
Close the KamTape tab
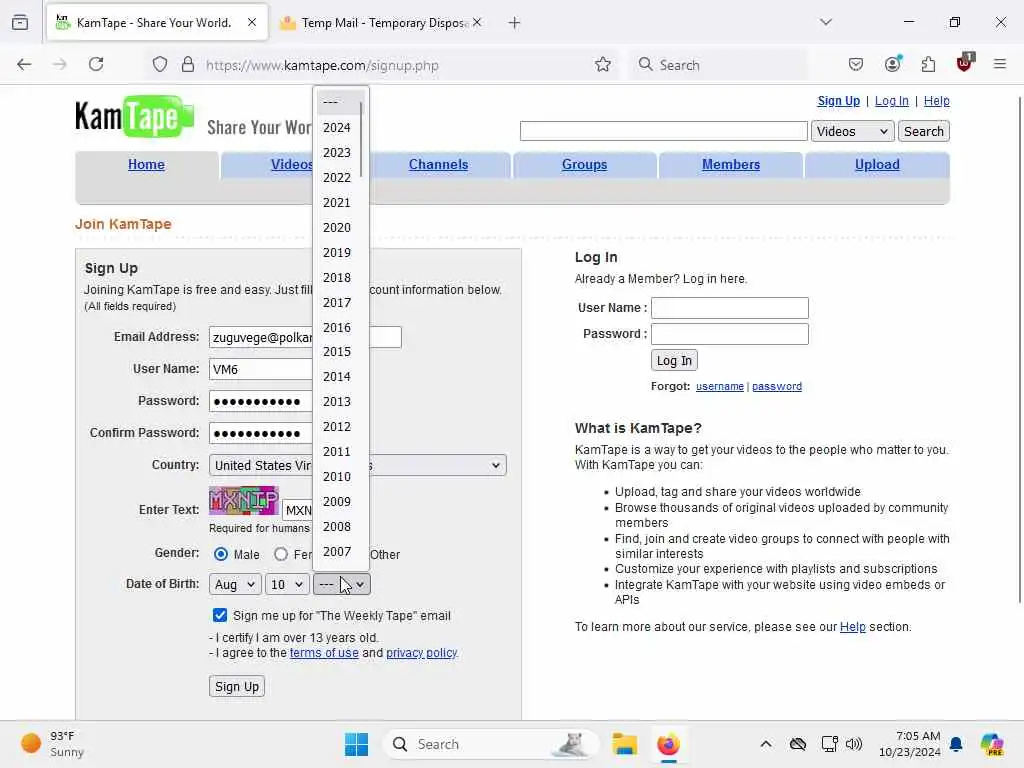(x=251, y=22)
